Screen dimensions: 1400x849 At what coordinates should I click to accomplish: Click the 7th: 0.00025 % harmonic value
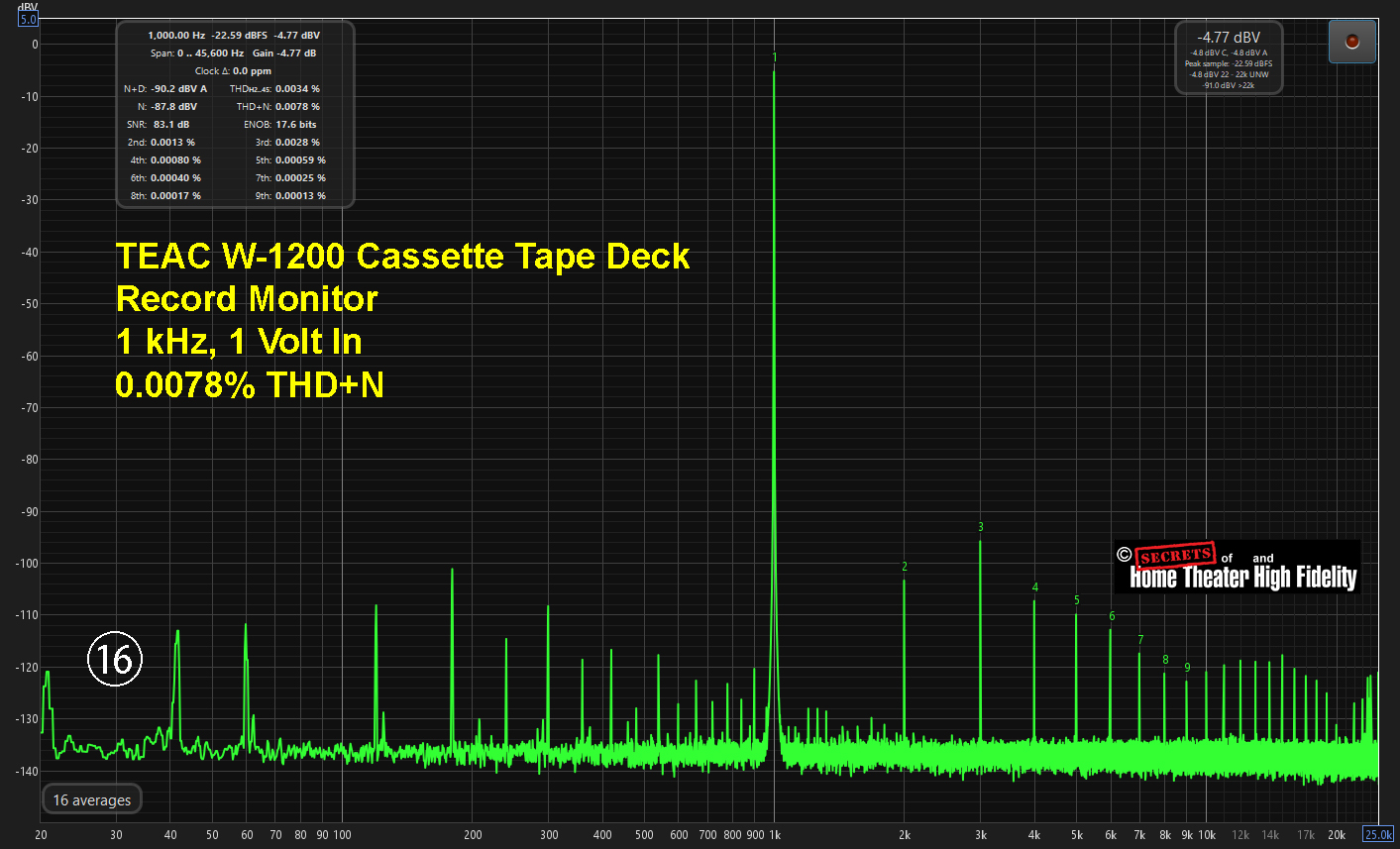point(290,177)
